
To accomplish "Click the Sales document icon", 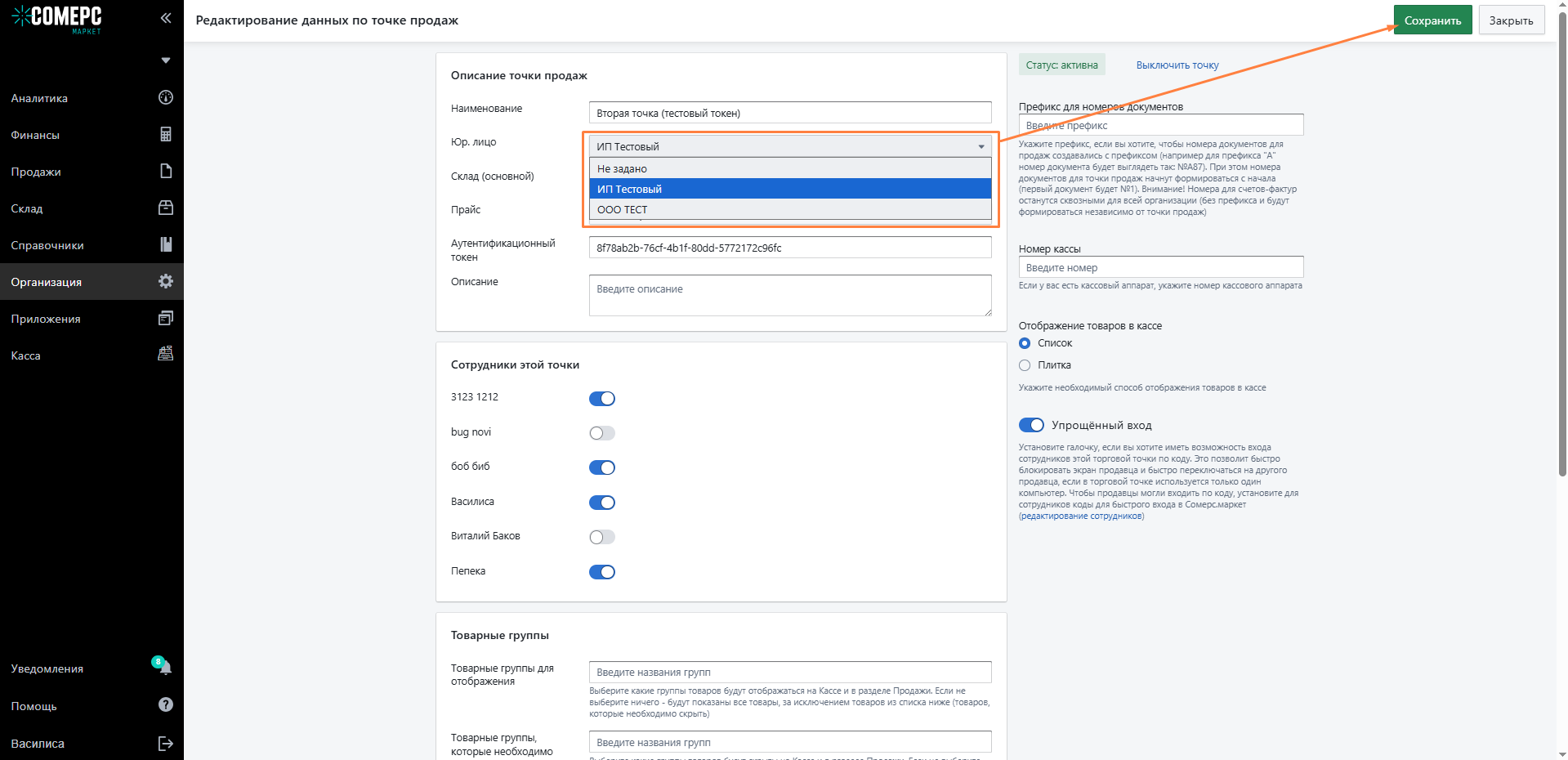I will point(165,172).
